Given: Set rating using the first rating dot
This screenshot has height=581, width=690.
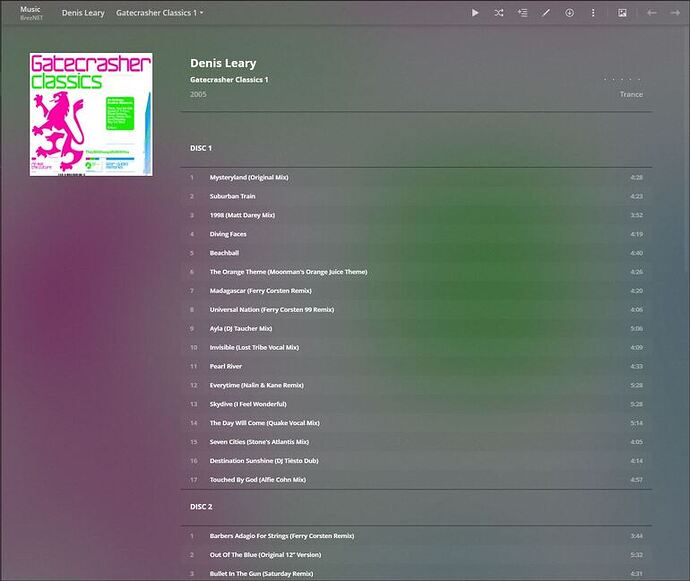Looking at the screenshot, I should pyautogui.click(x=605, y=80).
